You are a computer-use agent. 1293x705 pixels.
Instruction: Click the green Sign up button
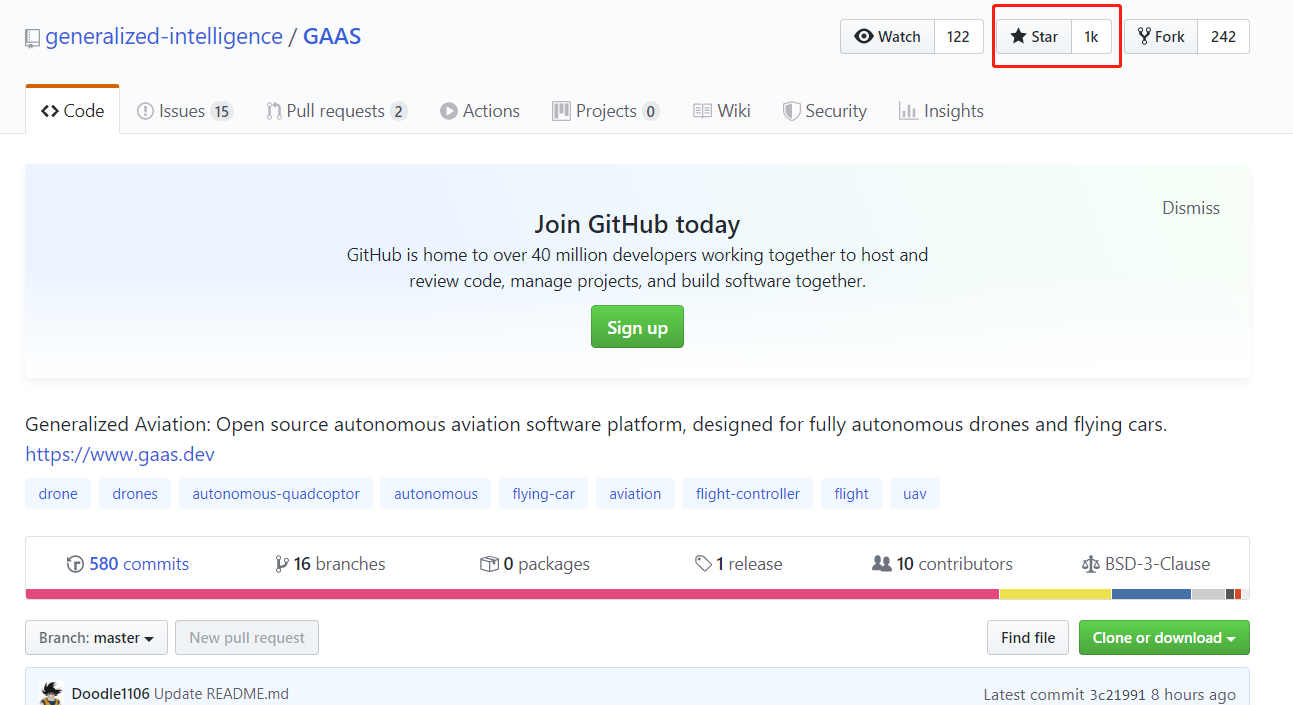637,327
